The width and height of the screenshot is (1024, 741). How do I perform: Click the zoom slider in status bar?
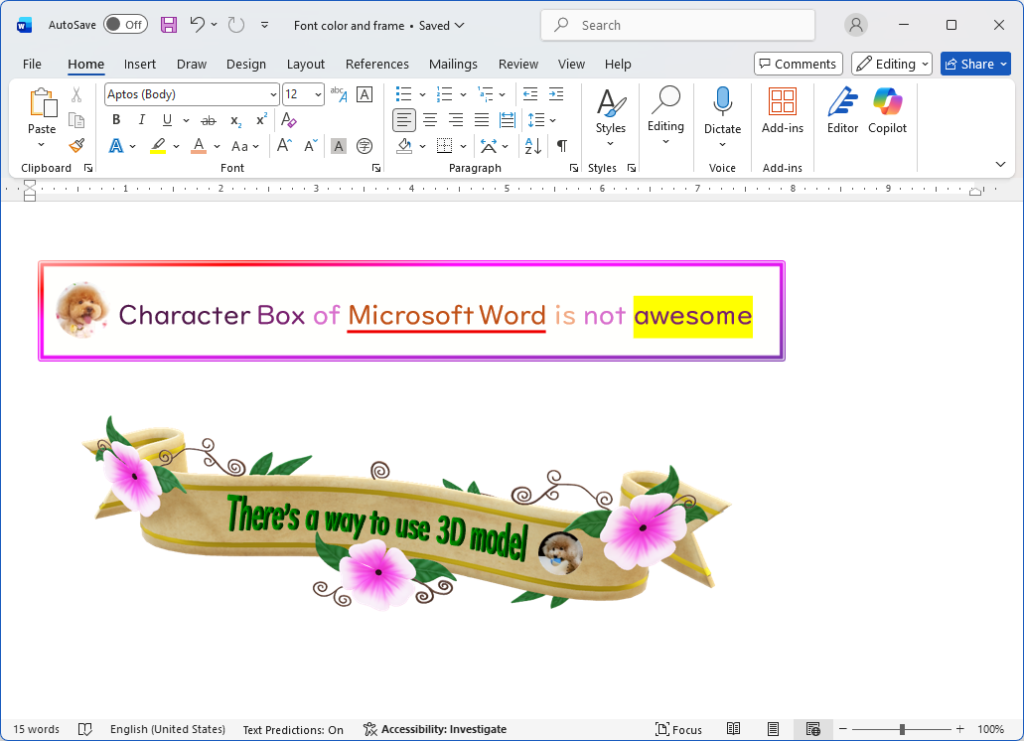click(902, 729)
